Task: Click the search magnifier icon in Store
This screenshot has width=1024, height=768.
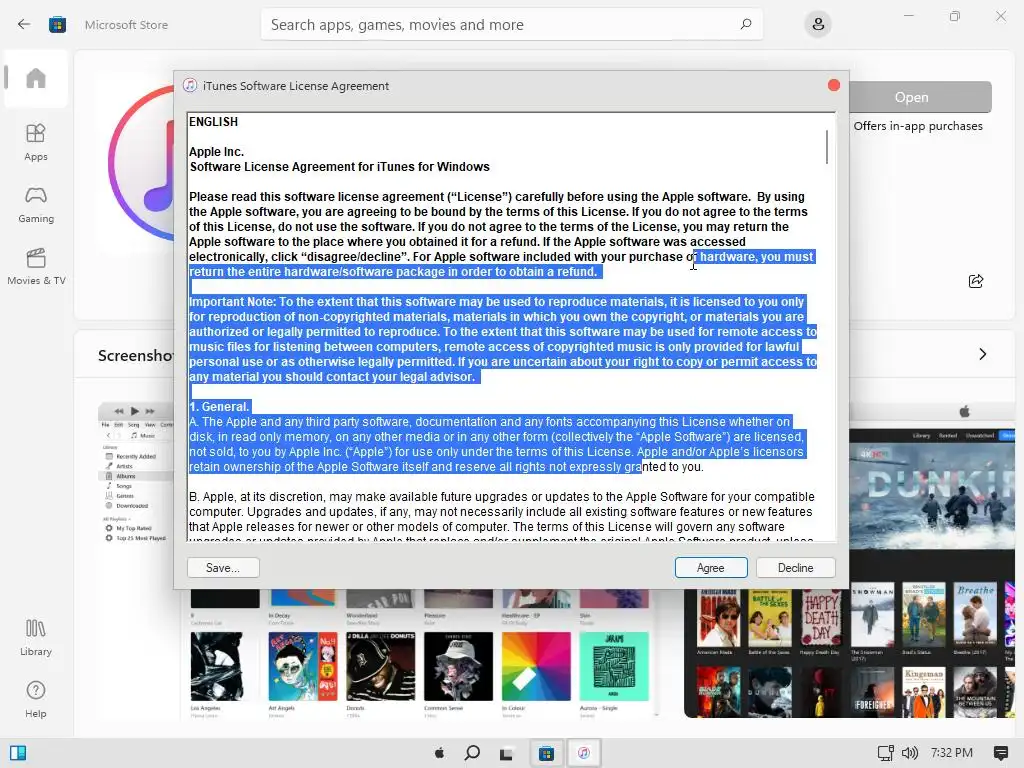Action: [746, 25]
